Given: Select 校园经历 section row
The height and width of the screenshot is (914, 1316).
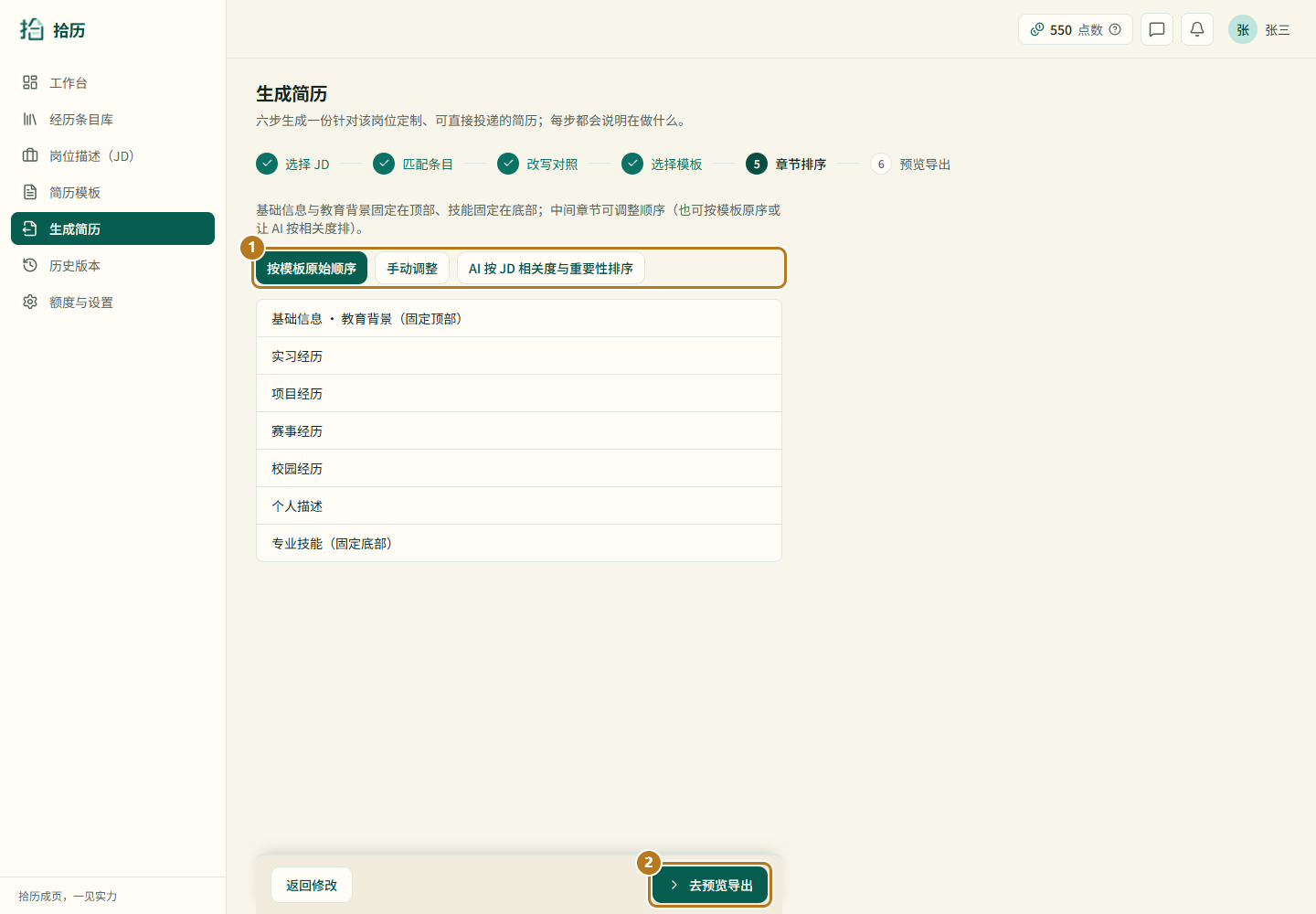Looking at the screenshot, I should pyautogui.click(x=519, y=468).
